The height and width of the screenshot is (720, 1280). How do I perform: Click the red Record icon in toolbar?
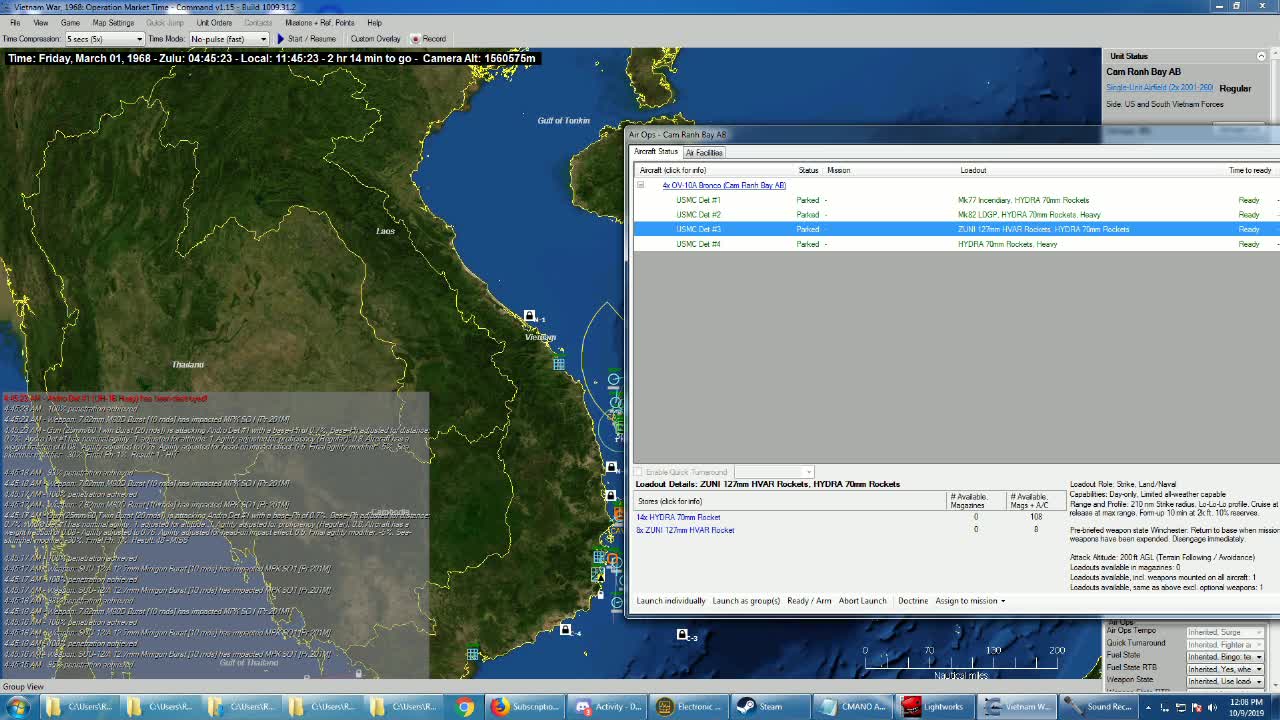point(415,39)
